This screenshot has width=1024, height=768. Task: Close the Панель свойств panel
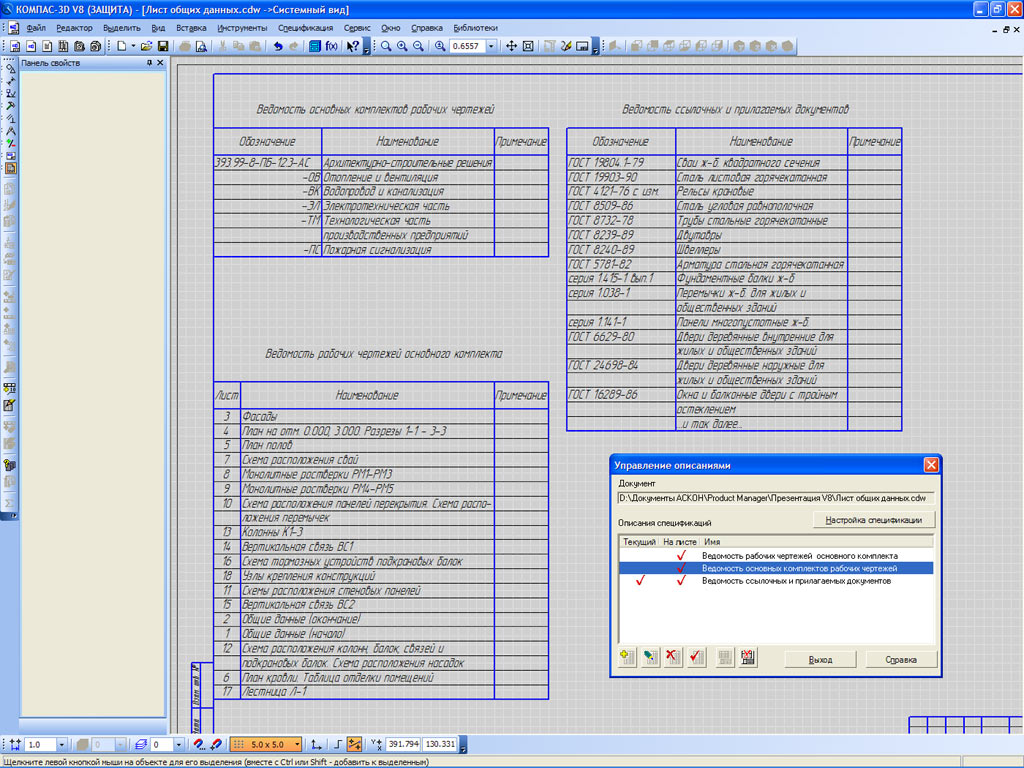[x=160, y=63]
